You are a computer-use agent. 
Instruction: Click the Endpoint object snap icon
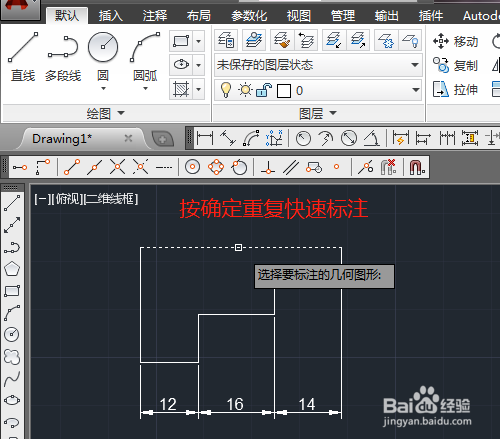click(x=72, y=167)
